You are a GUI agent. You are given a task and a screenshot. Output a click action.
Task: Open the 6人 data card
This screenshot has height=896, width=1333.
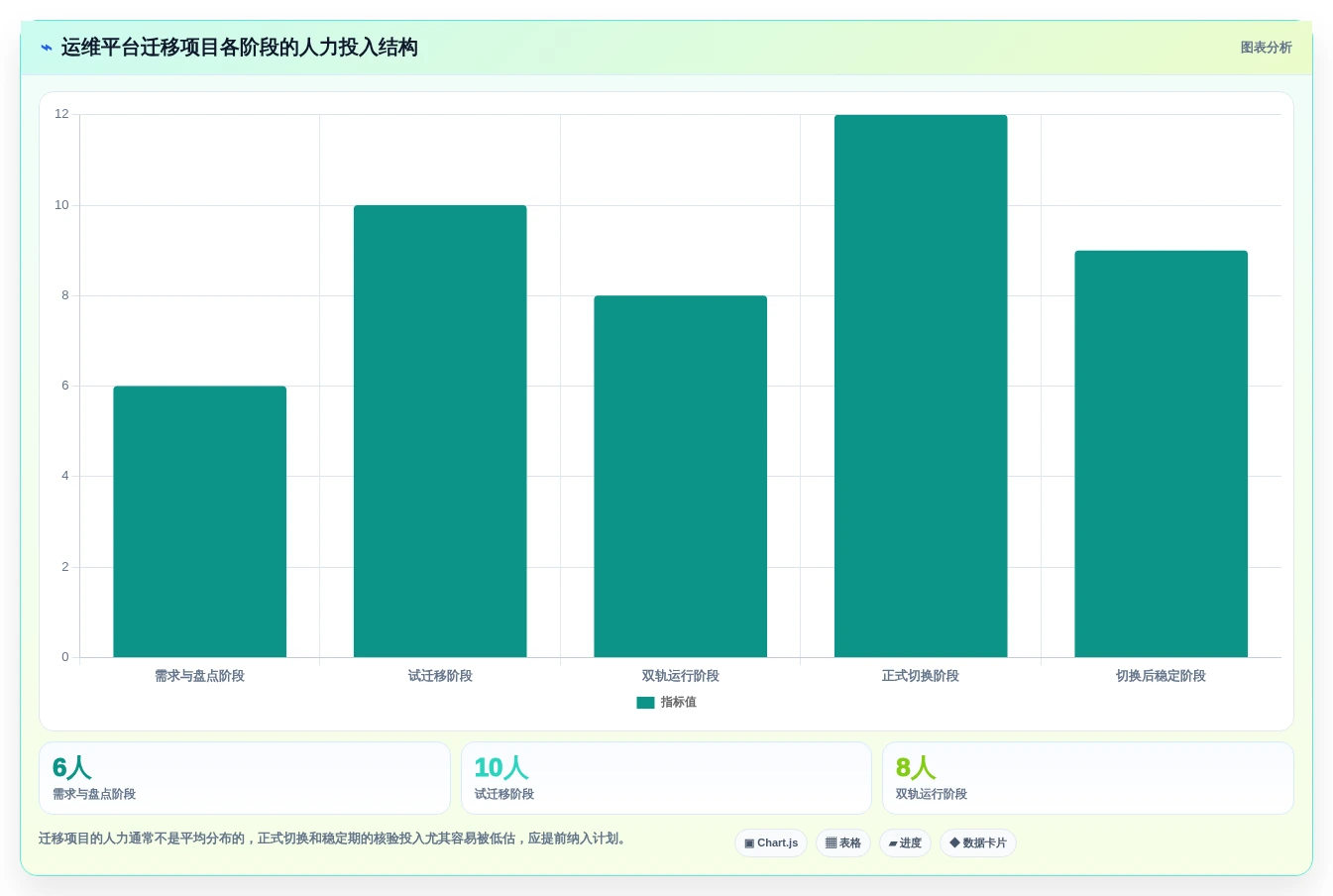coord(245,778)
